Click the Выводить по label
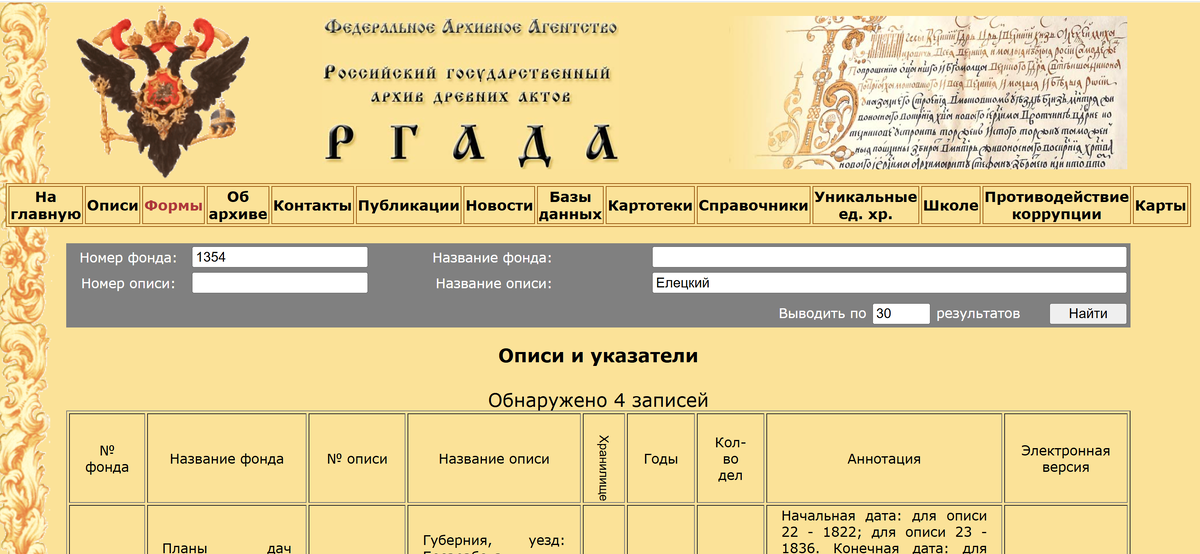 click(x=822, y=314)
